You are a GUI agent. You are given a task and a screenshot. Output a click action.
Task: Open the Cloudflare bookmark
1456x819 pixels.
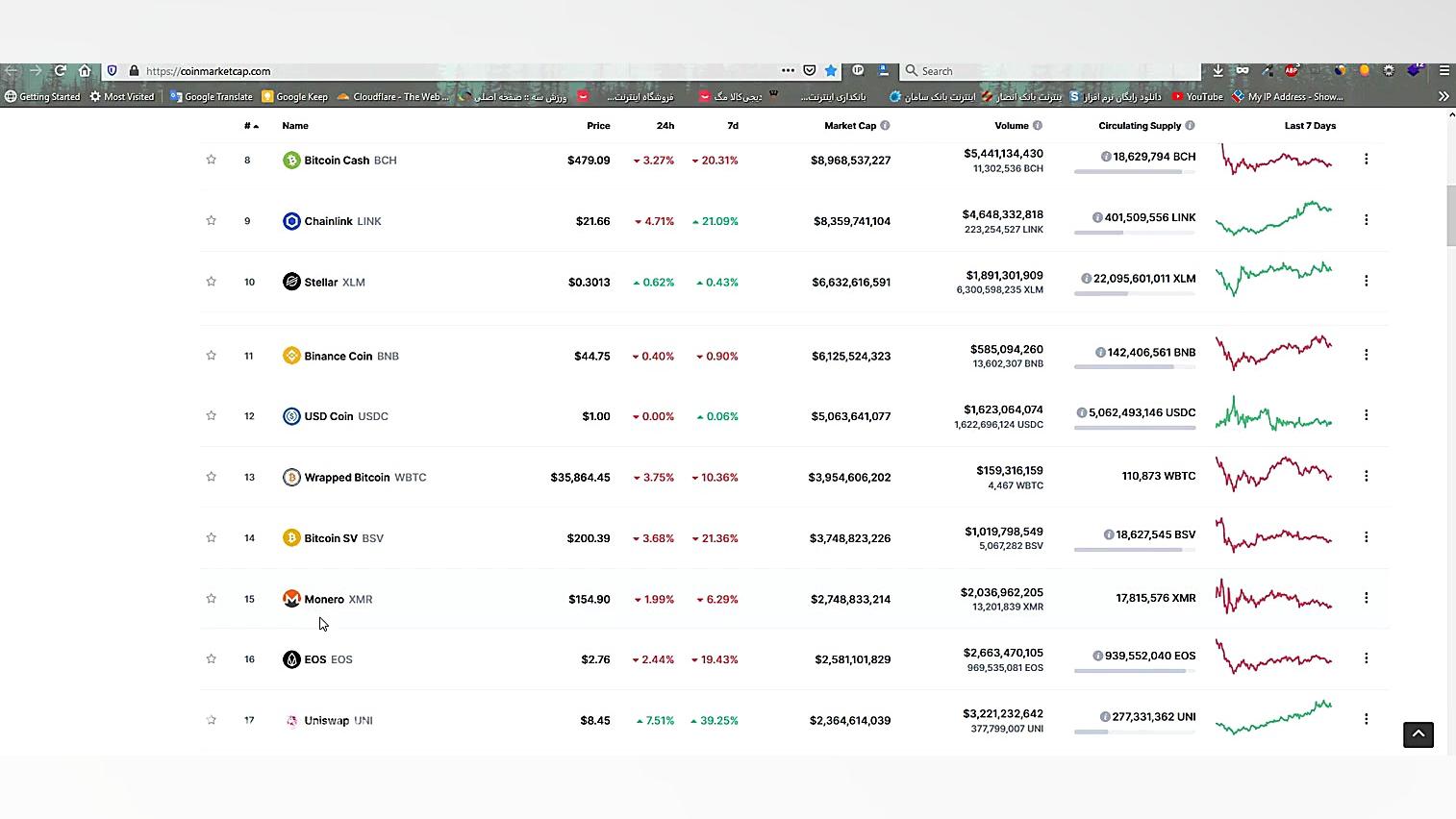393,96
